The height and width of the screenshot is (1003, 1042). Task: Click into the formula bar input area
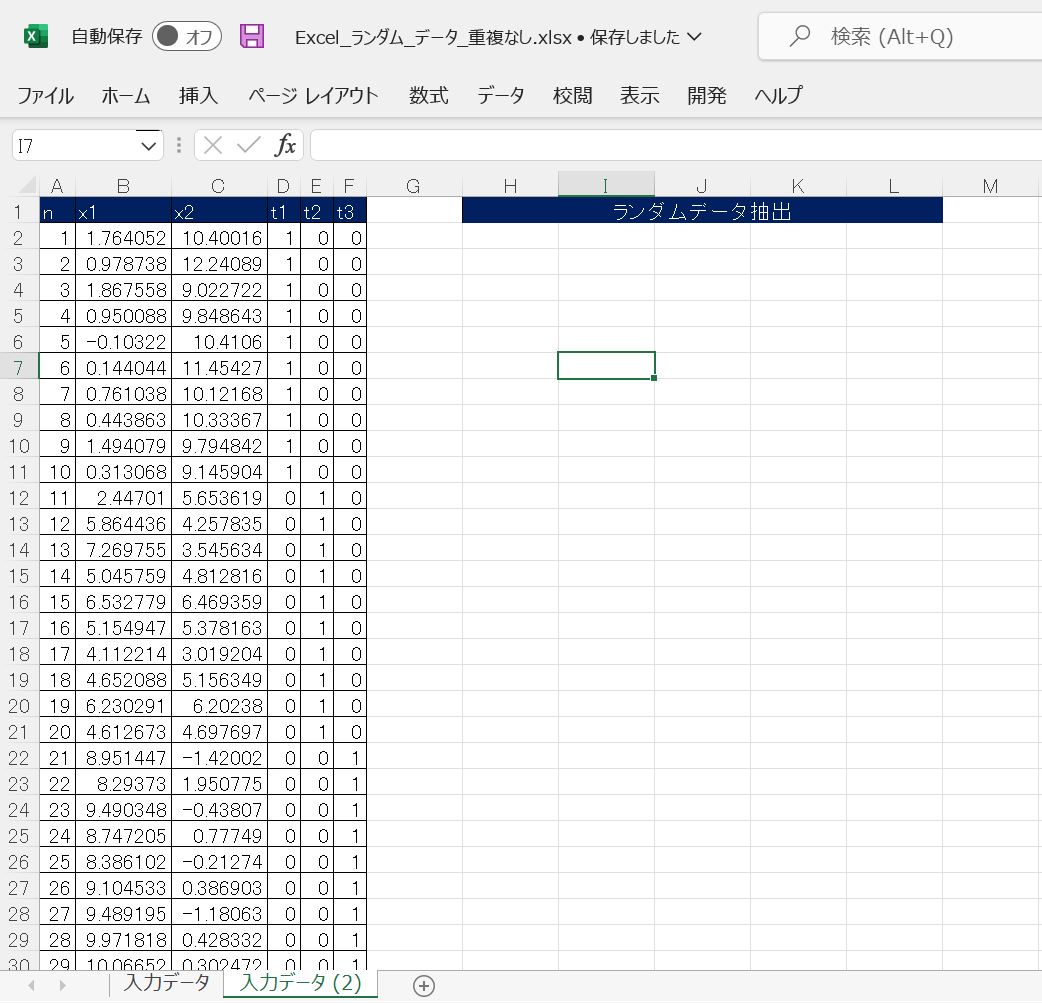click(x=676, y=146)
